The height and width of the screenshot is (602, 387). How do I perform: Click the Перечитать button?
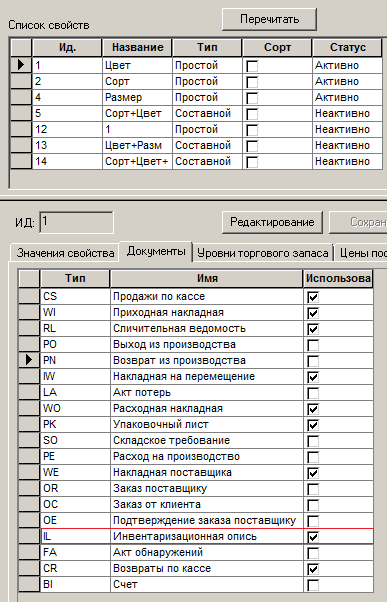(x=269, y=19)
